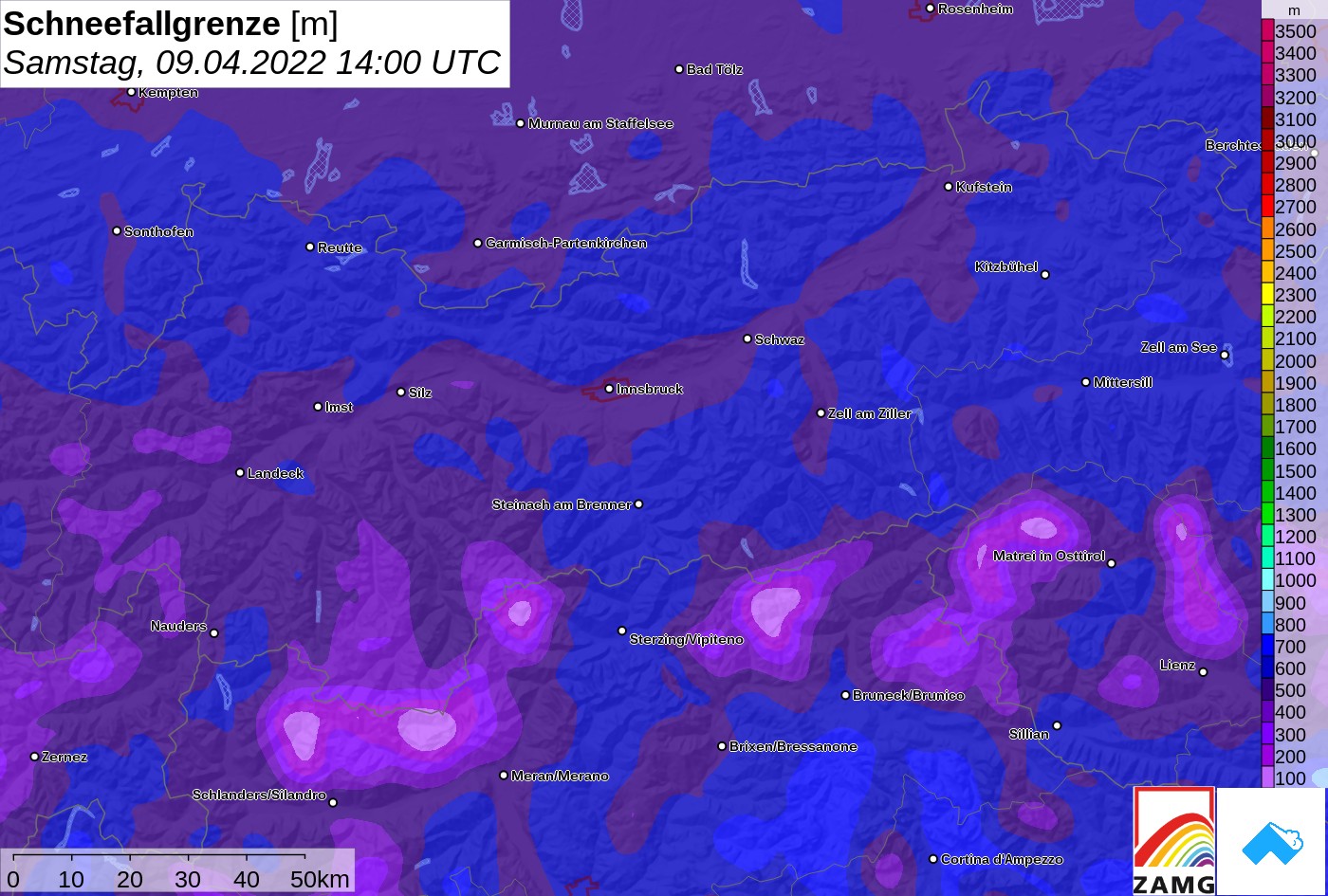Click the 50km scale bar label
1328x896 pixels.
pos(320,879)
